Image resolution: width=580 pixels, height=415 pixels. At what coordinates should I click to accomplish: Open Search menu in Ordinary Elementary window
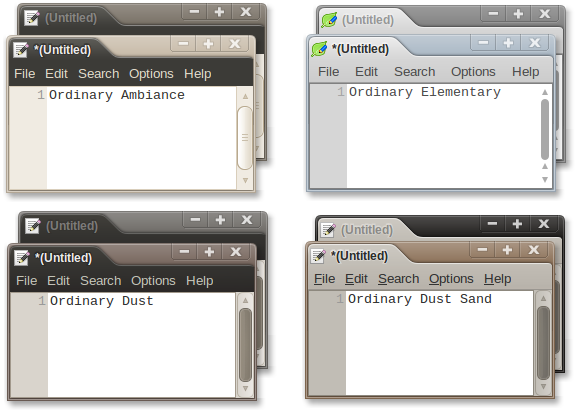point(415,71)
